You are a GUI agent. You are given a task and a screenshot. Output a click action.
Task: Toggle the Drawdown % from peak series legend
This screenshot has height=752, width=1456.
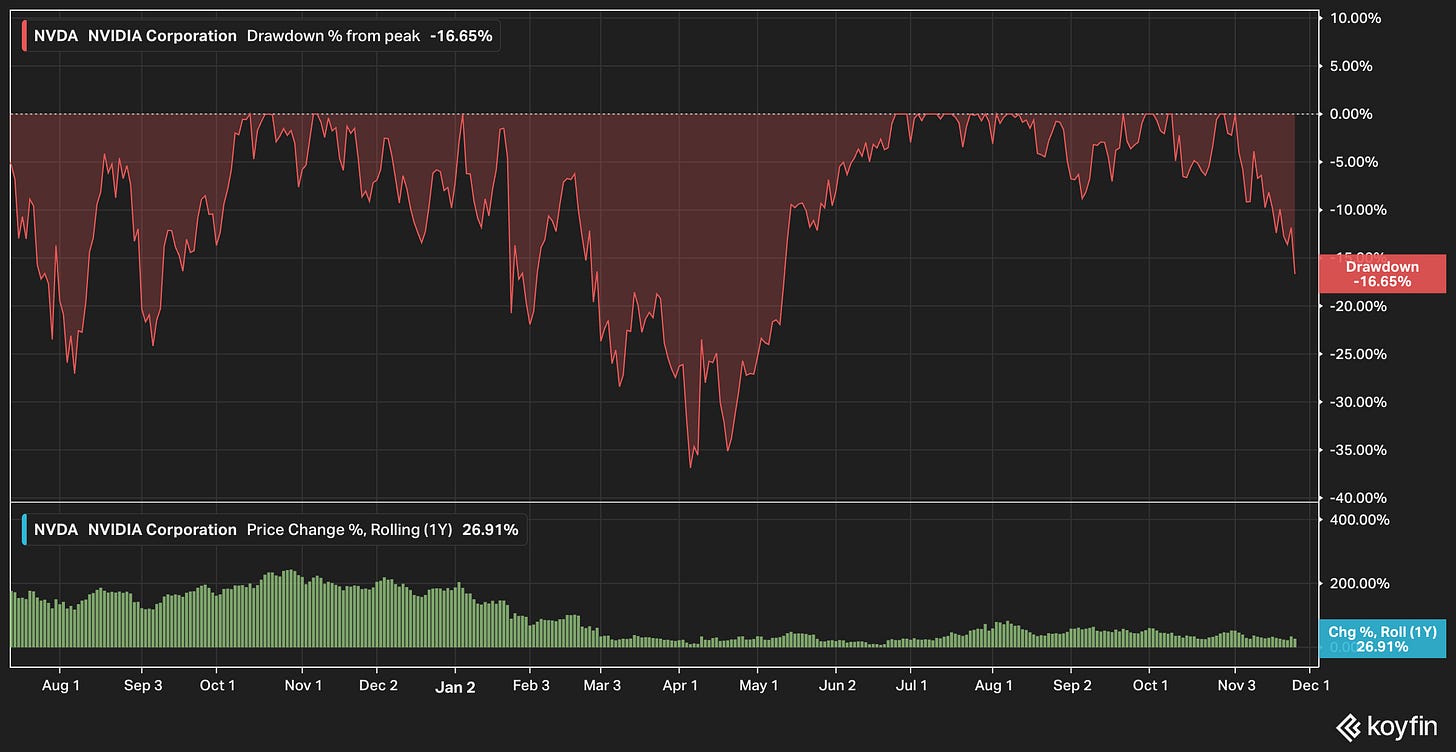(x=336, y=35)
